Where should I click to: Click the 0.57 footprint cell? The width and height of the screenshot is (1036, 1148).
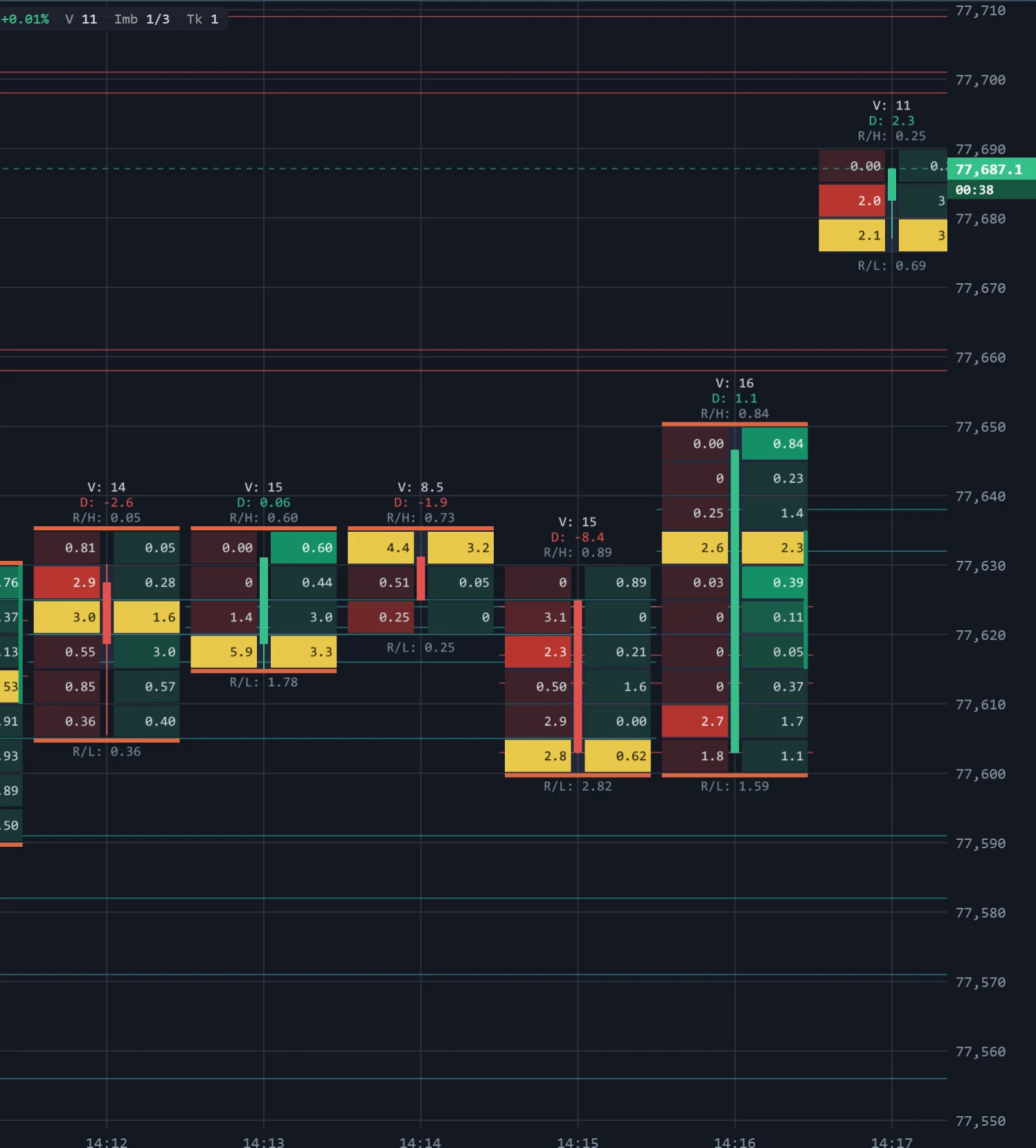click(147, 686)
